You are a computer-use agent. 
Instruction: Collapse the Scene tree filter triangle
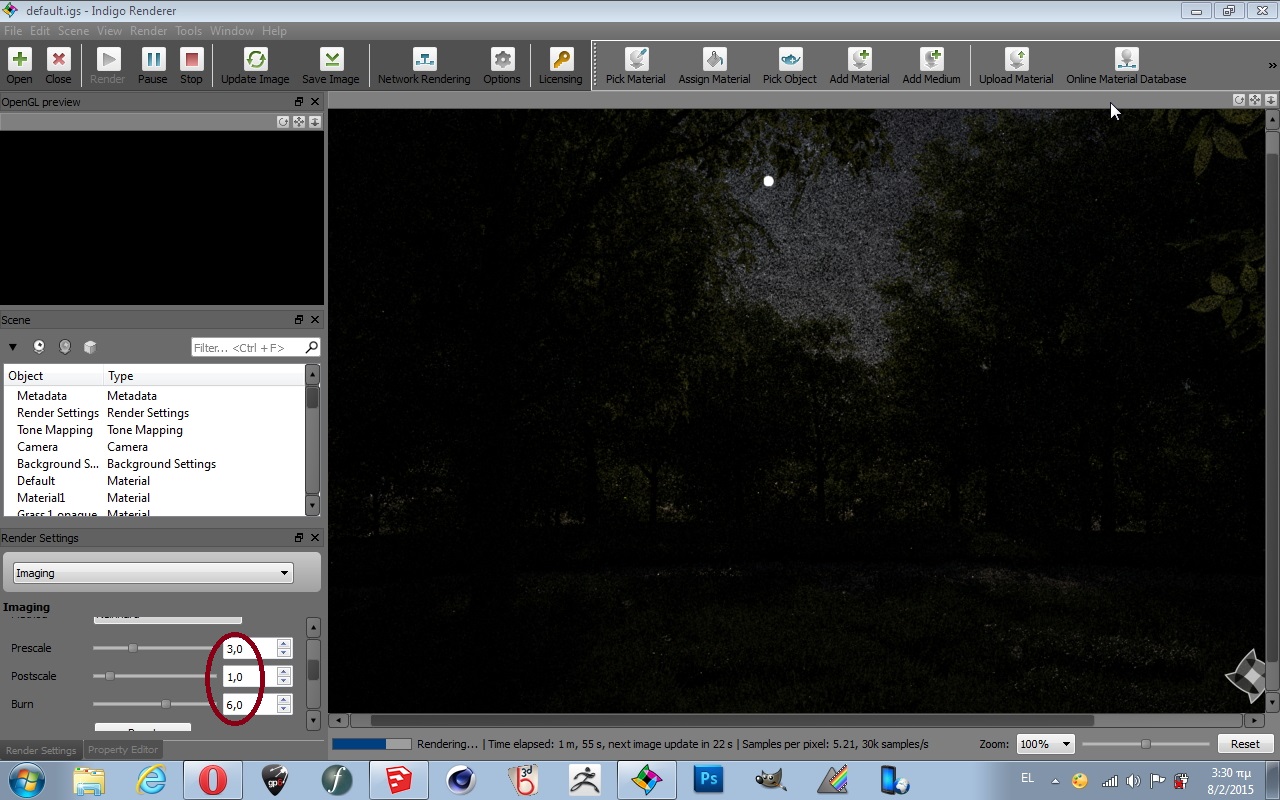(x=13, y=347)
